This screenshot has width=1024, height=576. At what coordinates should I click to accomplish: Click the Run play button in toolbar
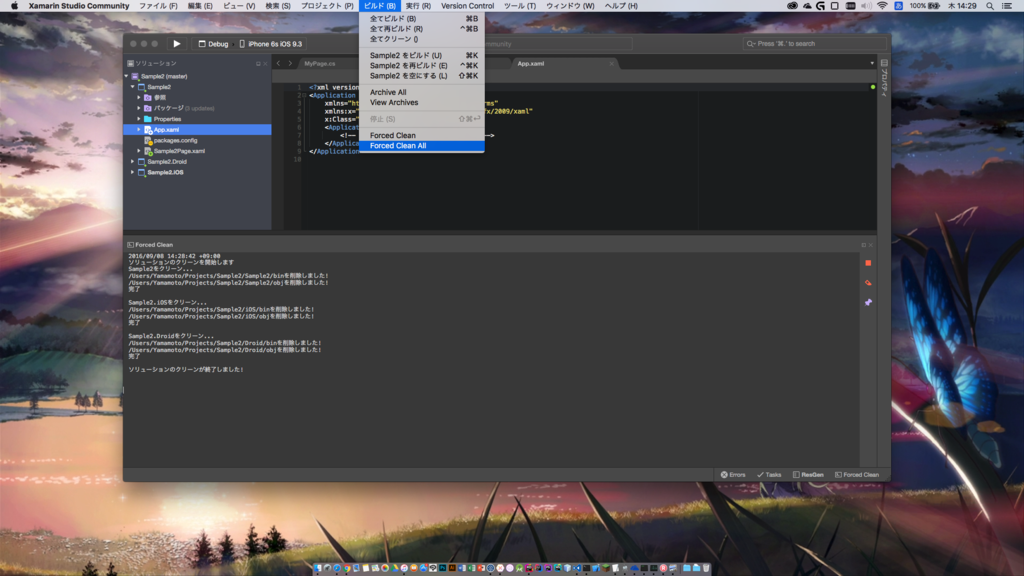176,44
